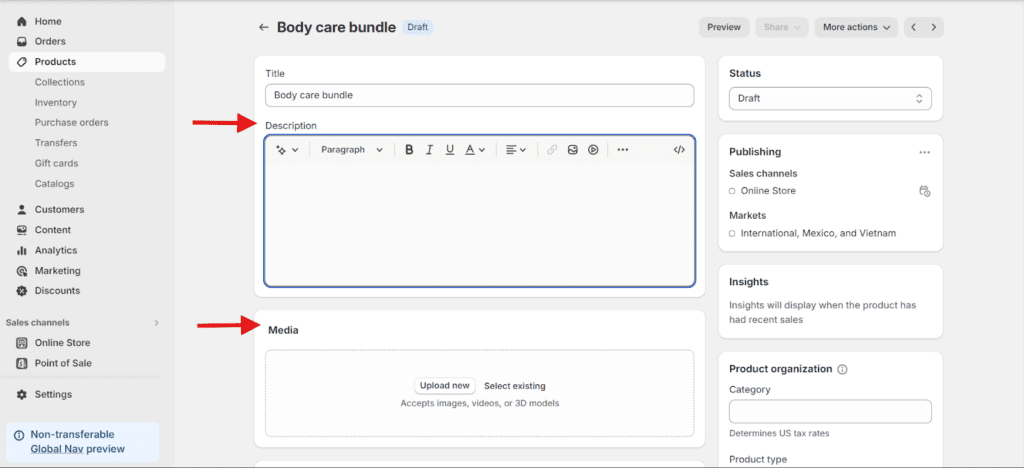Click Select existing media link
This screenshot has width=1024, height=468.
click(x=515, y=386)
